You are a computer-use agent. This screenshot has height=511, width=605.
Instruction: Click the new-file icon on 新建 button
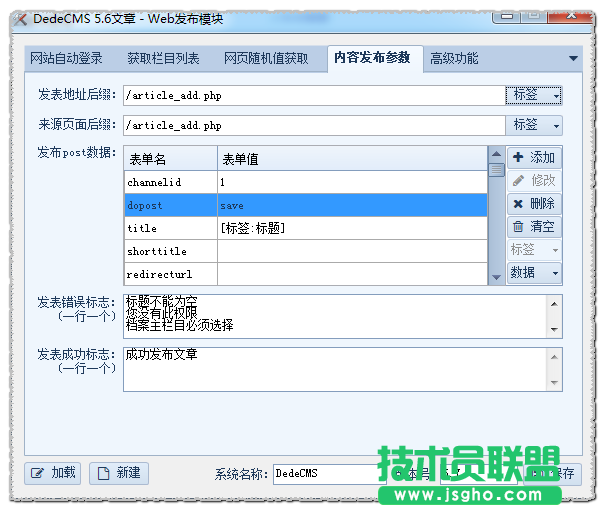pyautogui.click(x=103, y=473)
